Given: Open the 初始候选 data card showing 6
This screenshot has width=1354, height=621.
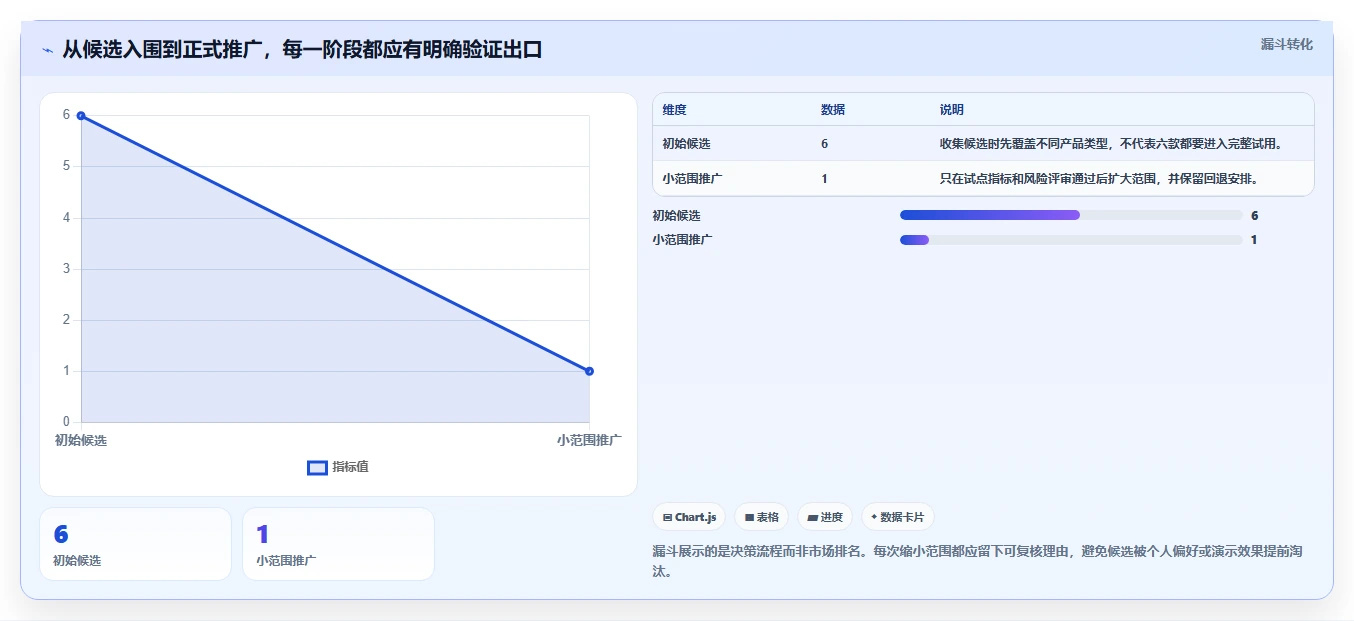Looking at the screenshot, I should [135, 544].
